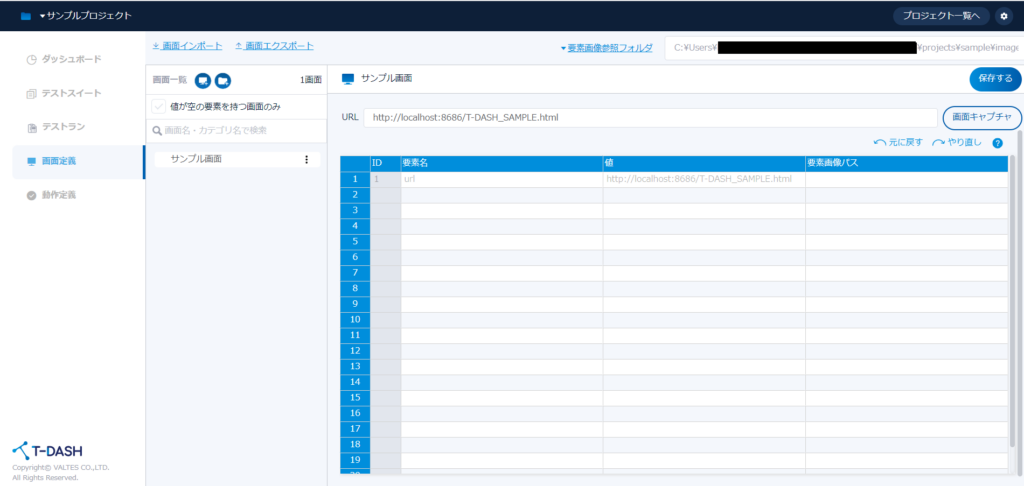
Task: Switch to 動作定義 in sidebar
Action: (x=62, y=194)
